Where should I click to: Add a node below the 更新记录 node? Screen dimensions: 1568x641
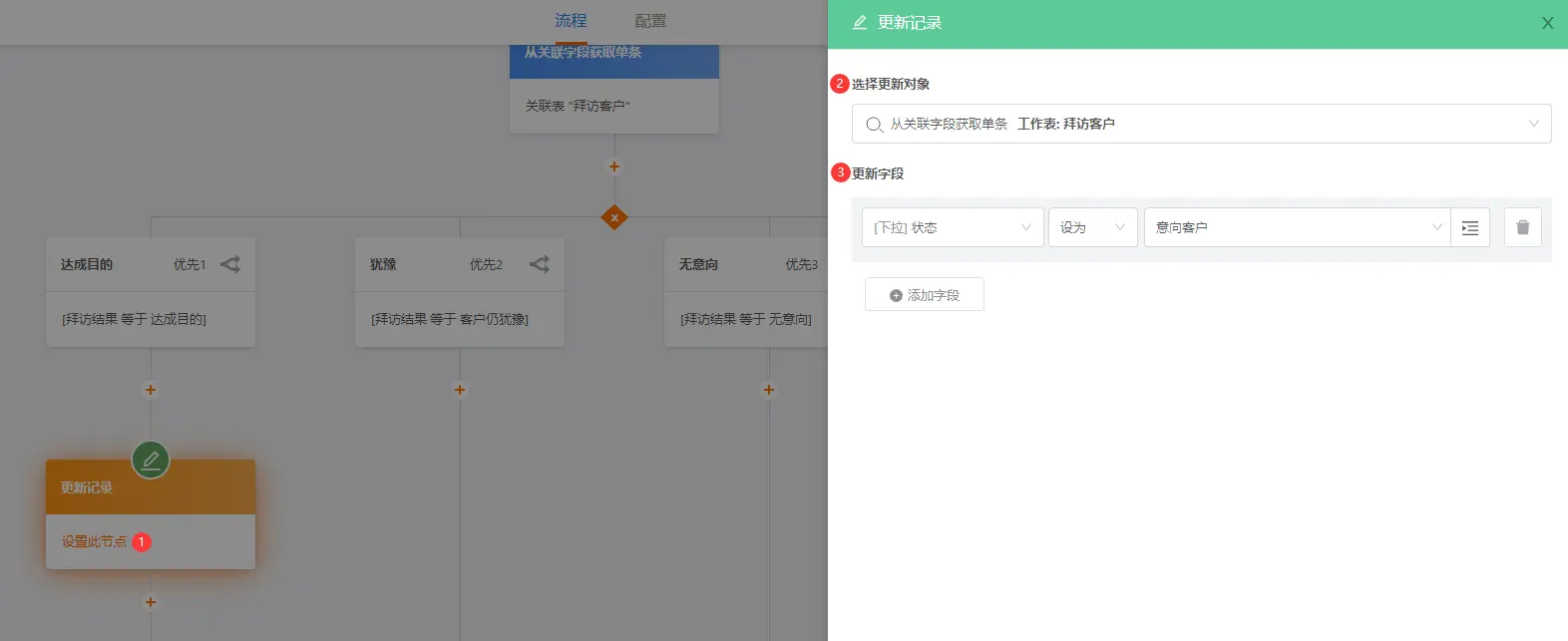pos(151,602)
